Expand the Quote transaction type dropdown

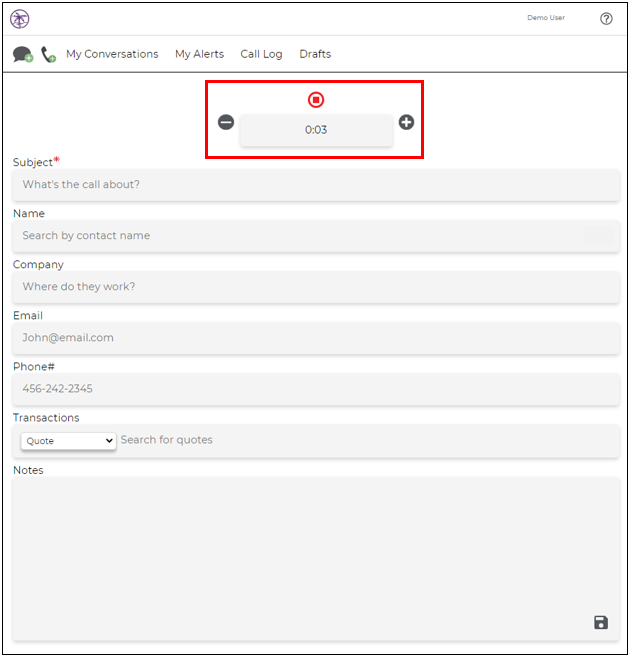point(68,441)
